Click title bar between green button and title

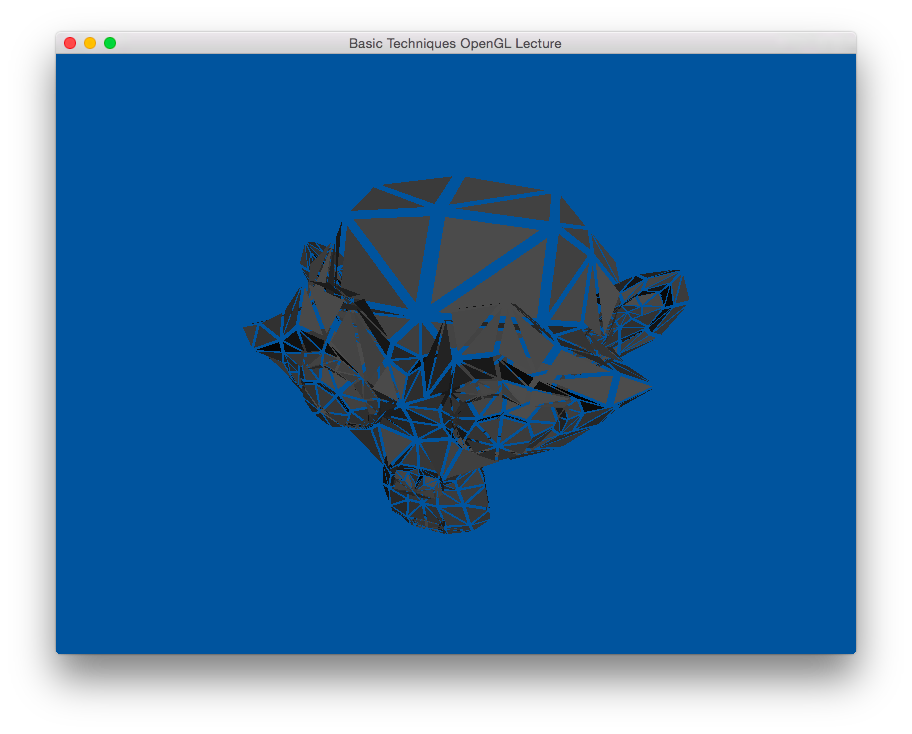(x=230, y=43)
